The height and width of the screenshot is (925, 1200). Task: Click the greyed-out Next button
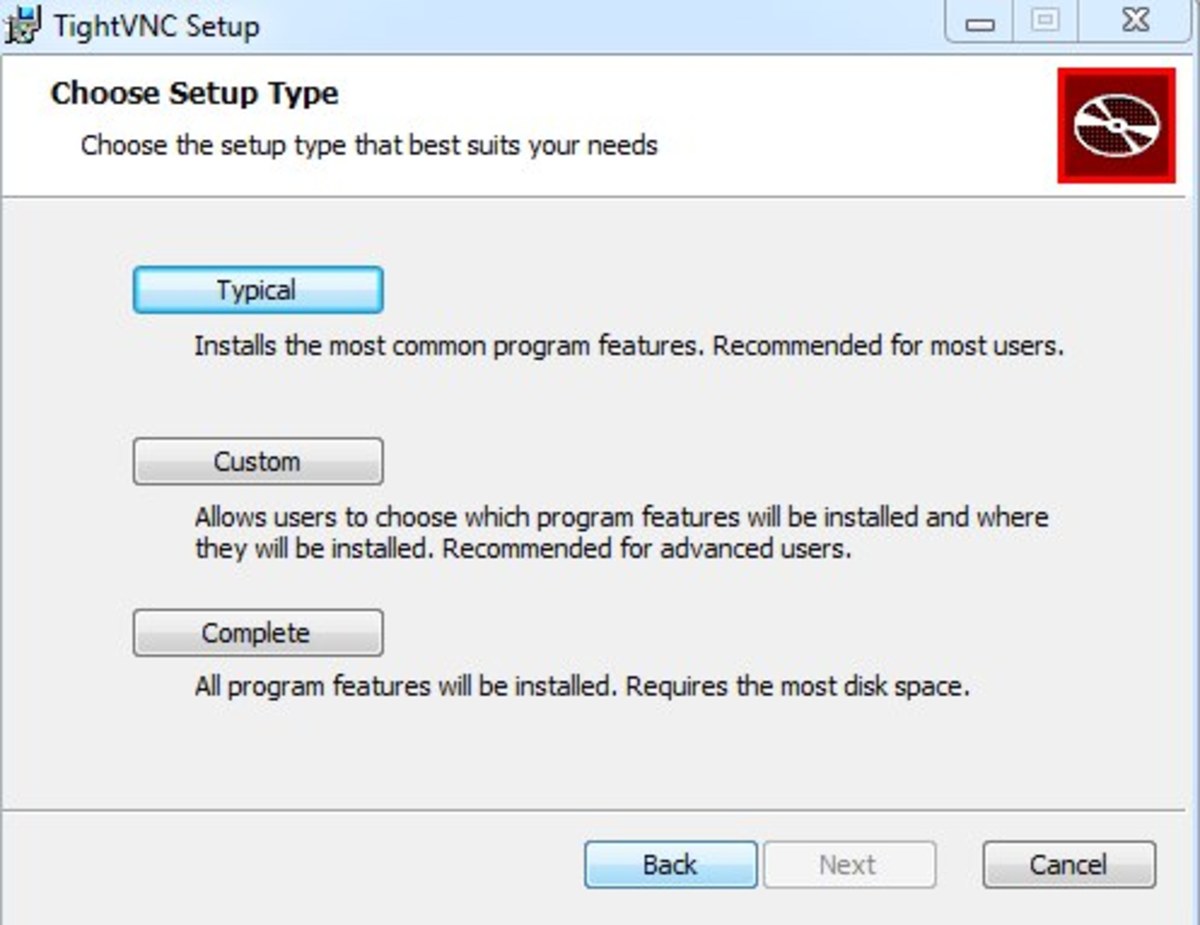pos(849,864)
